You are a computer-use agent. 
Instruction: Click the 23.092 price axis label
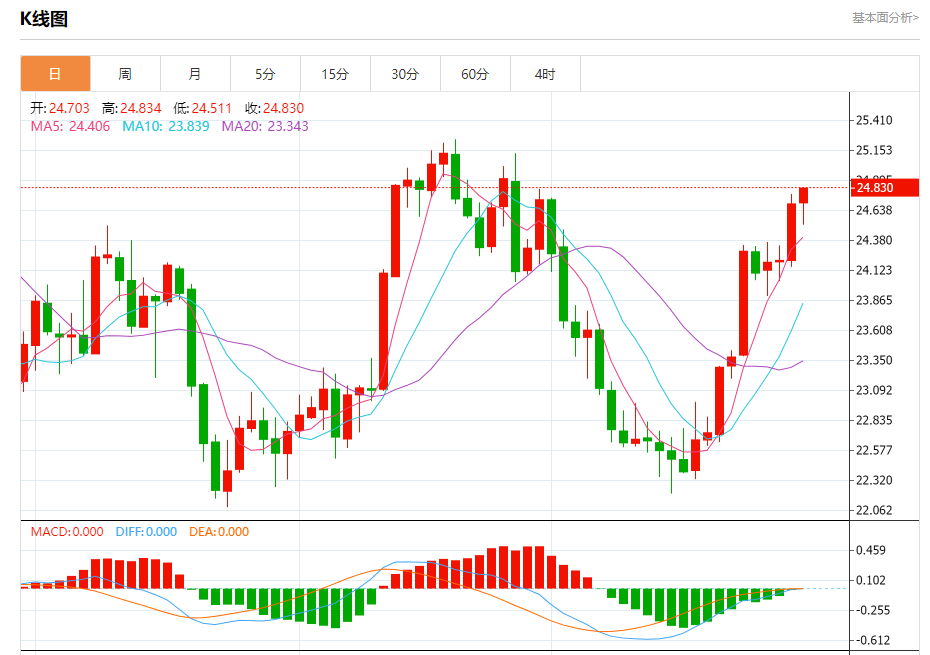coord(874,390)
